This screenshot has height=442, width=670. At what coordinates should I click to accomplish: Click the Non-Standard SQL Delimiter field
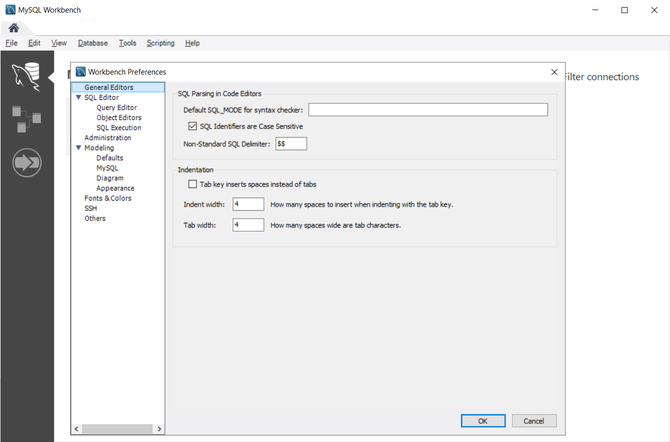pyautogui.click(x=291, y=144)
